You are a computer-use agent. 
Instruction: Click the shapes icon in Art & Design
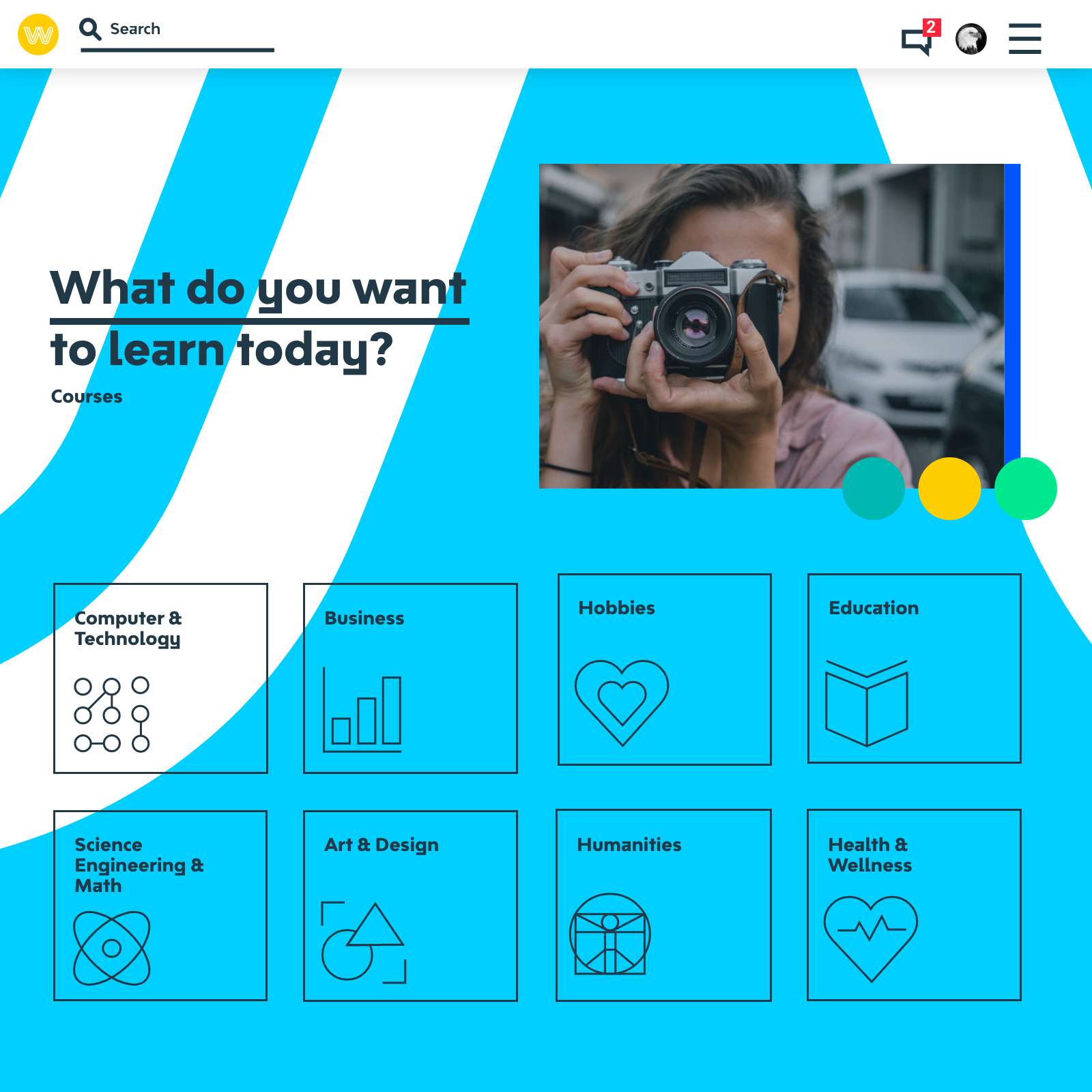coord(364,942)
